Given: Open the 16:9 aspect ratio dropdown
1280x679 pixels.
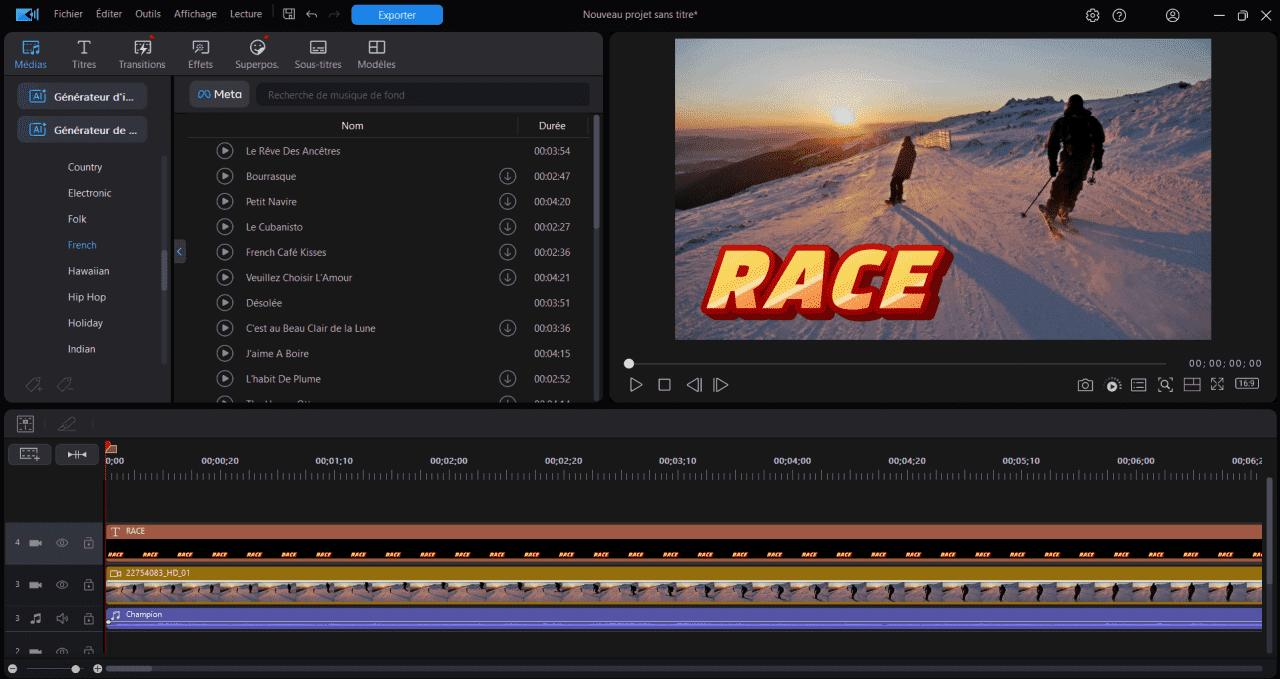Looking at the screenshot, I should pyautogui.click(x=1246, y=384).
